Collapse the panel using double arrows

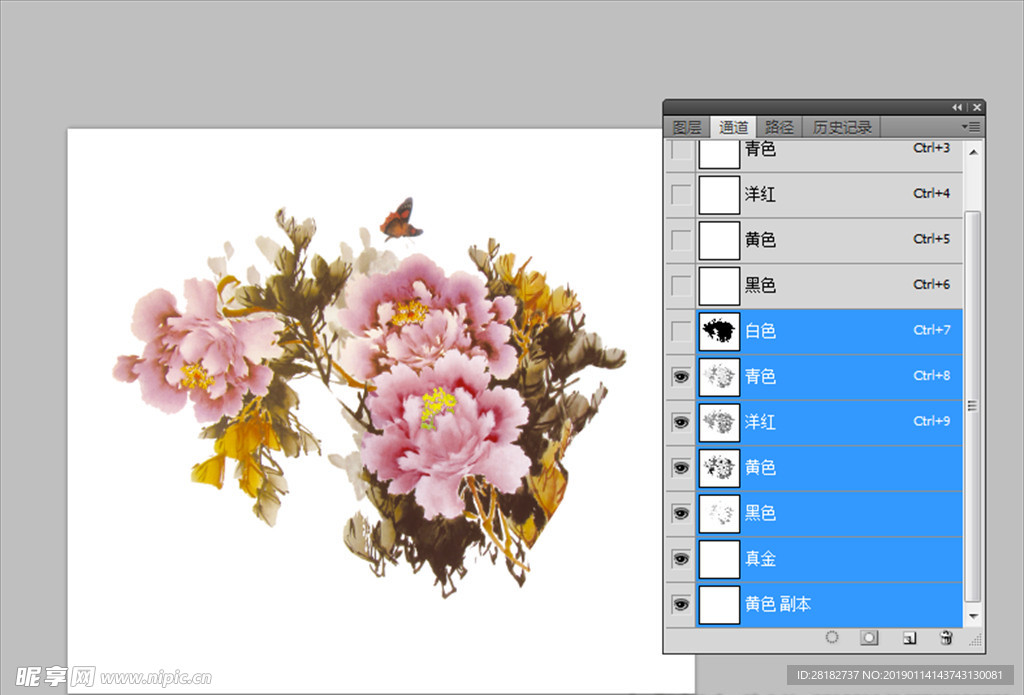click(x=957, y=107)
